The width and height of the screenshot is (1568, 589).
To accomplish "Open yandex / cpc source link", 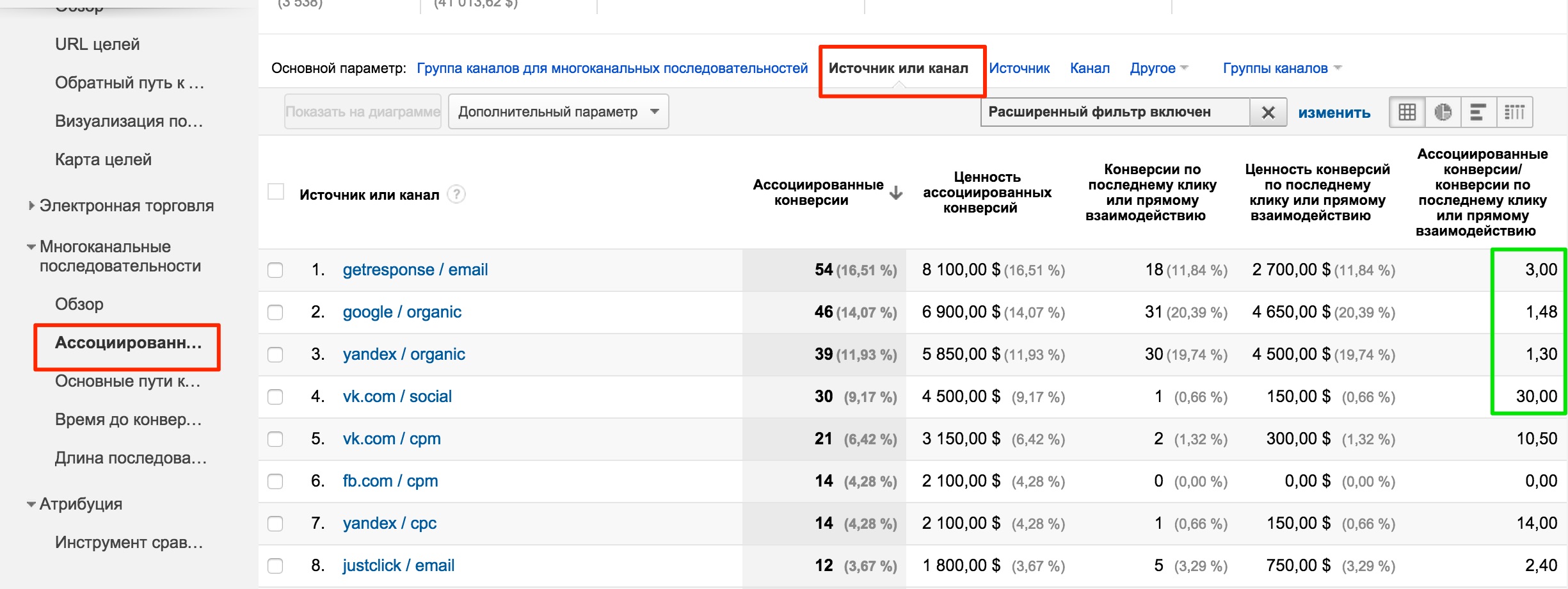I will [389, 523].
